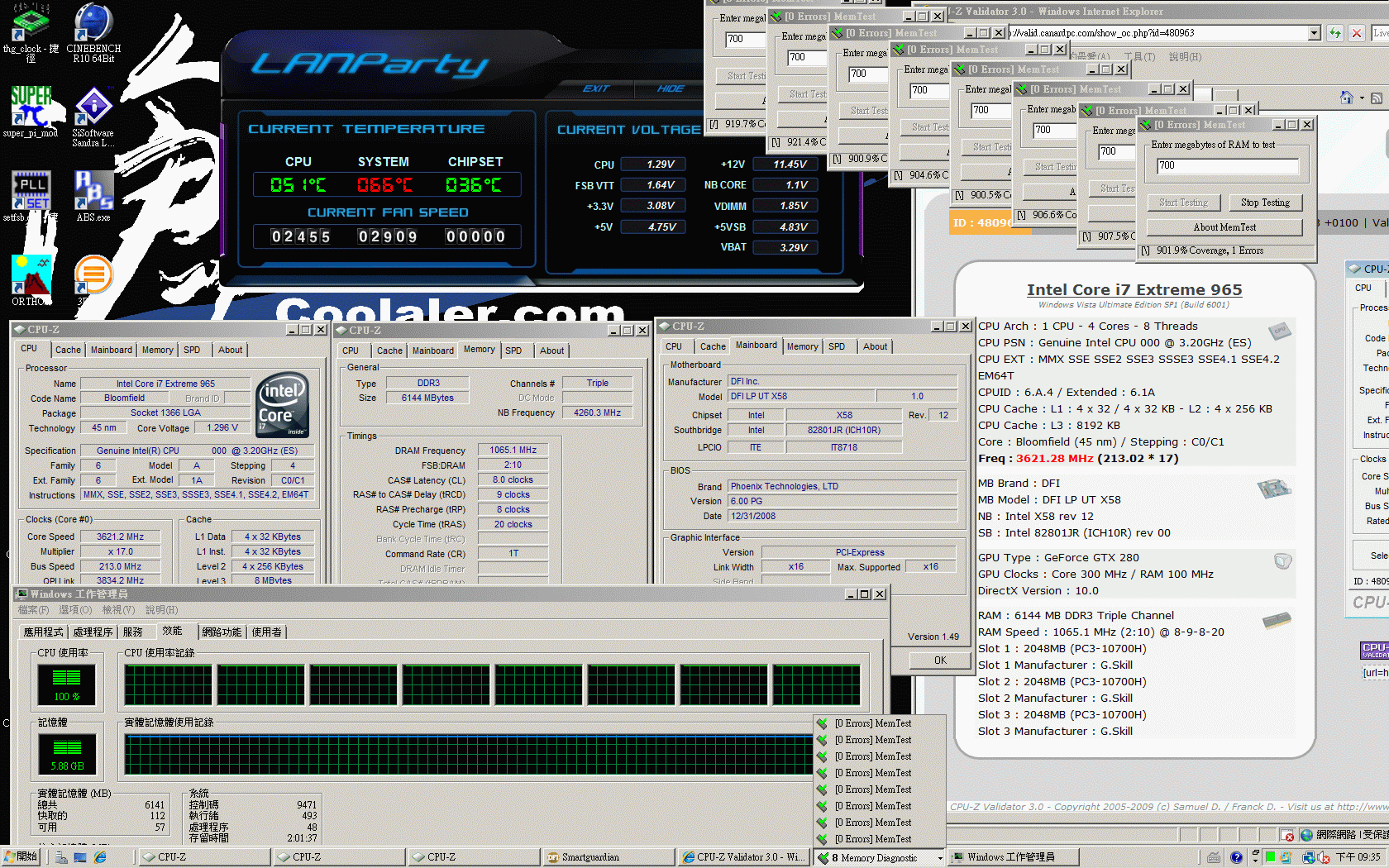Open the 檔案(F) menu in Task Manager
Screen dimensions: 1389x868
(x=33, y=610)
